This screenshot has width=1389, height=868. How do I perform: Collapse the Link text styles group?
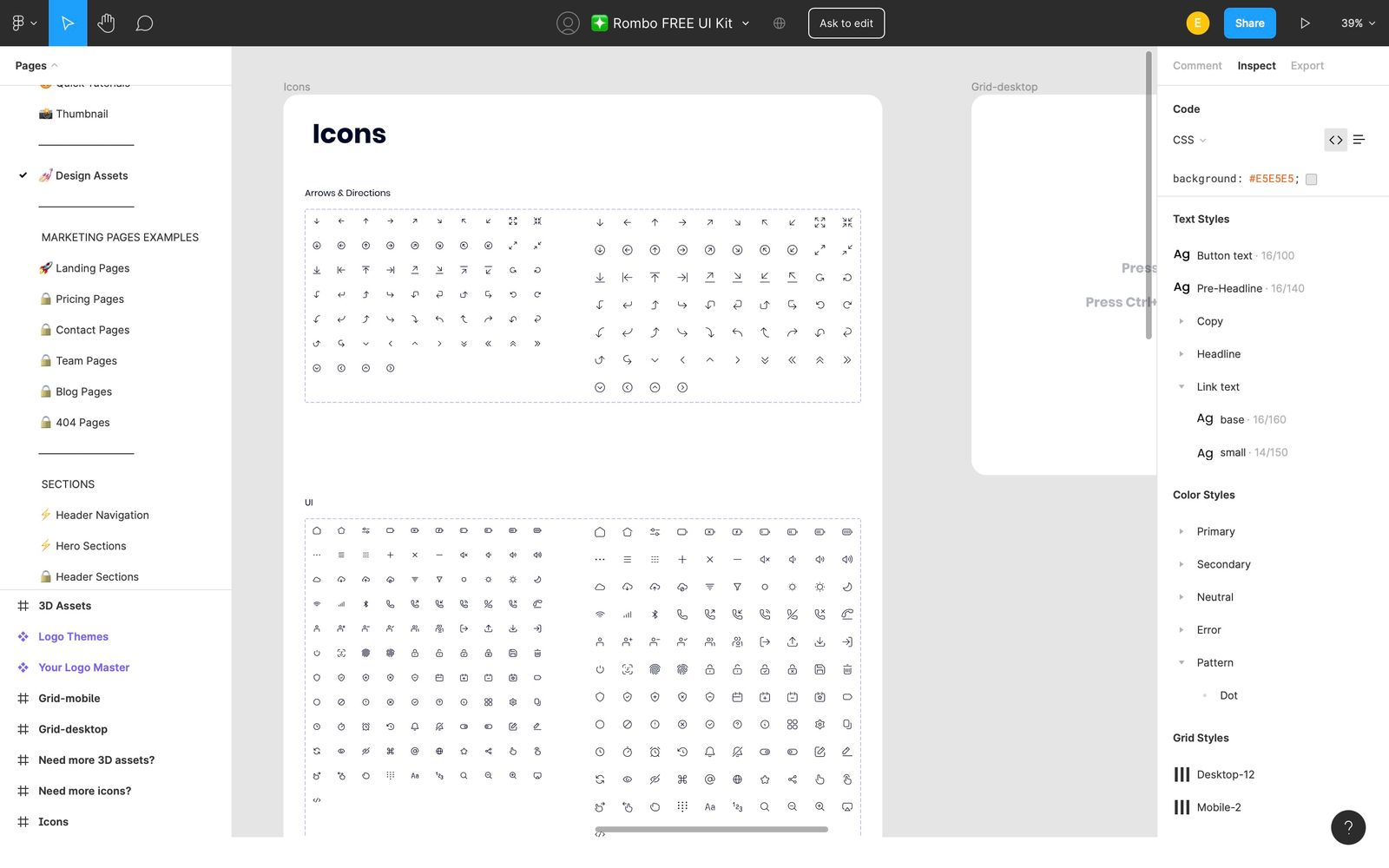[x=1182, y=387]
